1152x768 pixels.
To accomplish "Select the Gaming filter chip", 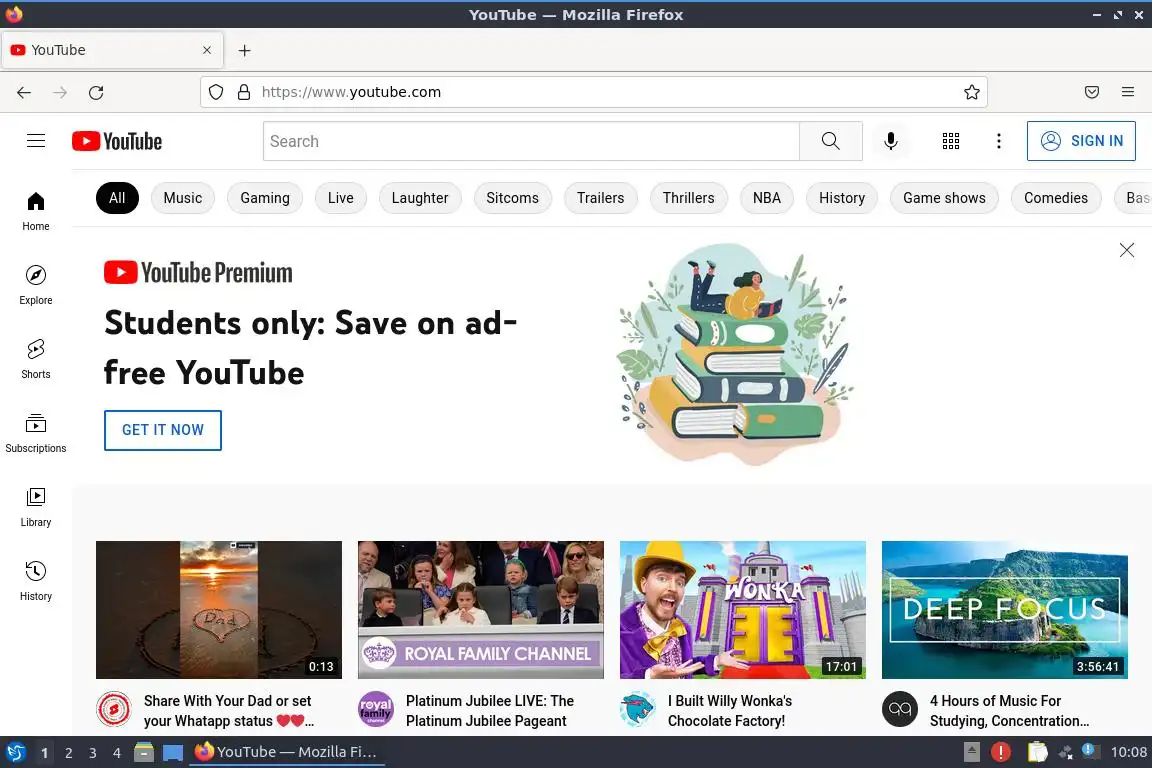I will tap(264, 198).
